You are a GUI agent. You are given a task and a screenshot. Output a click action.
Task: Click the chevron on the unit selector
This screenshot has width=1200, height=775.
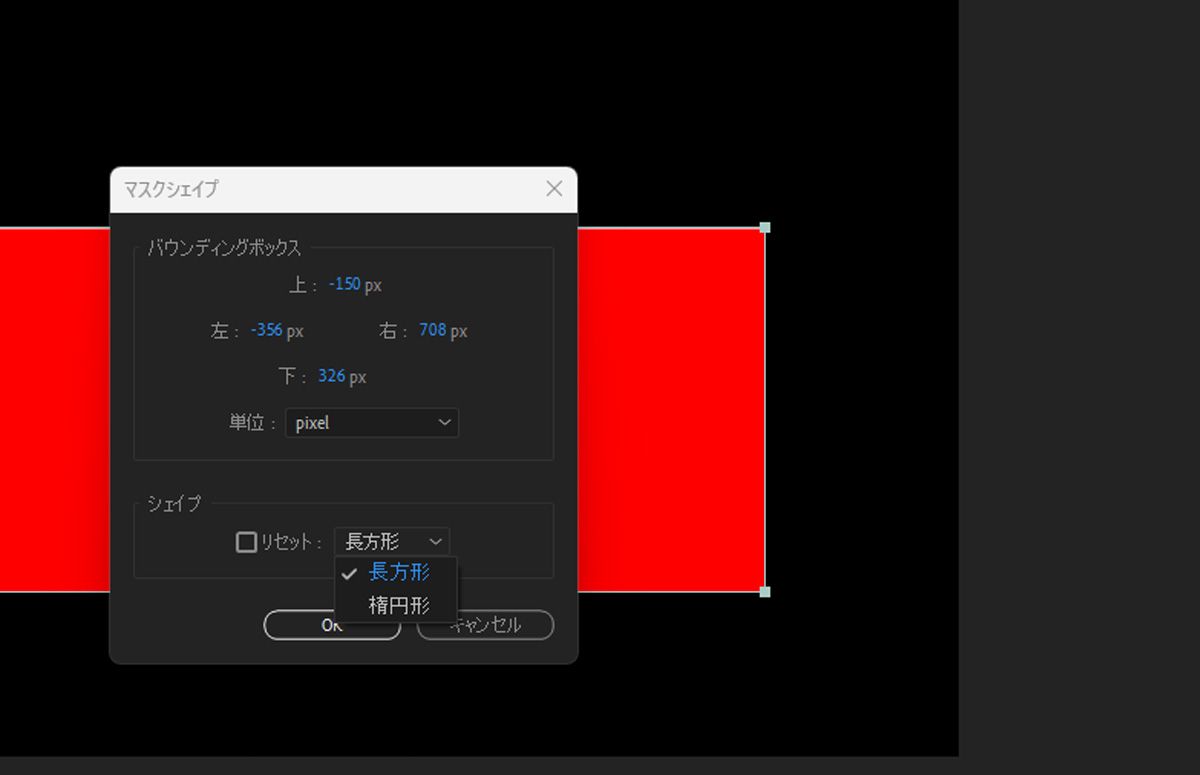(x=444, y=422)
